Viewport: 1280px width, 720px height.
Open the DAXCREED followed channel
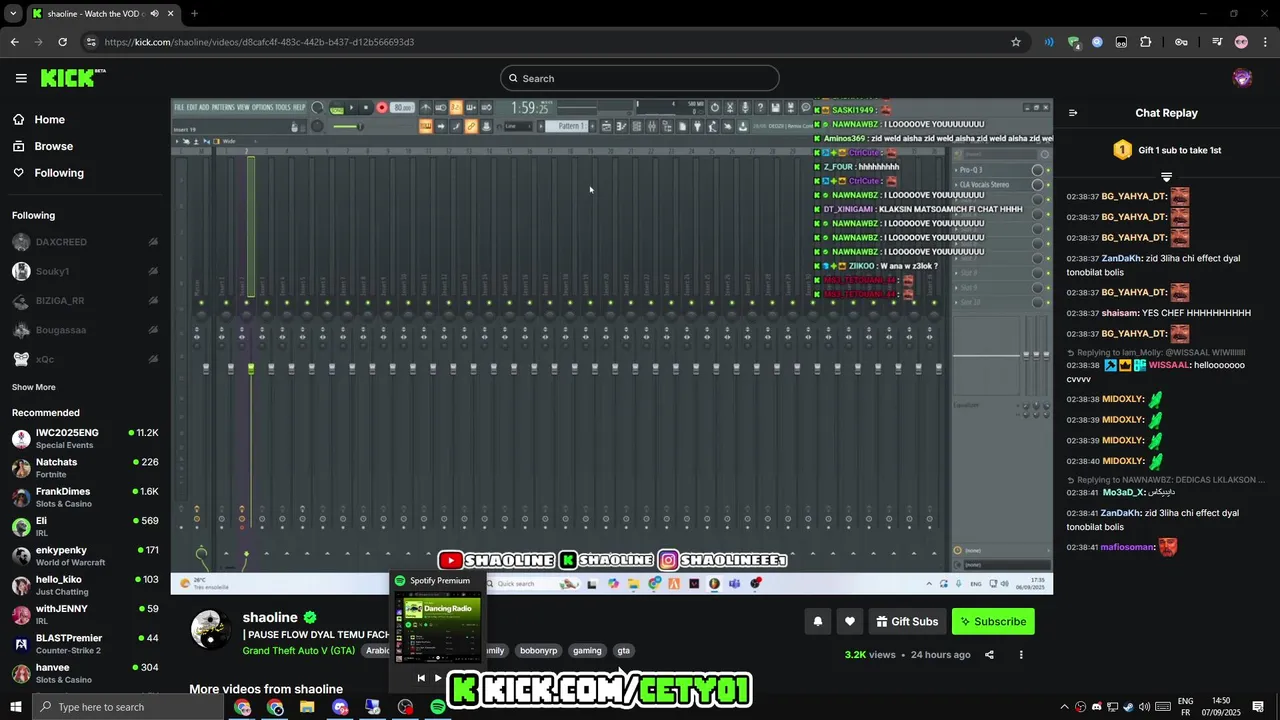pyautogui.click(x=84, y=242)
